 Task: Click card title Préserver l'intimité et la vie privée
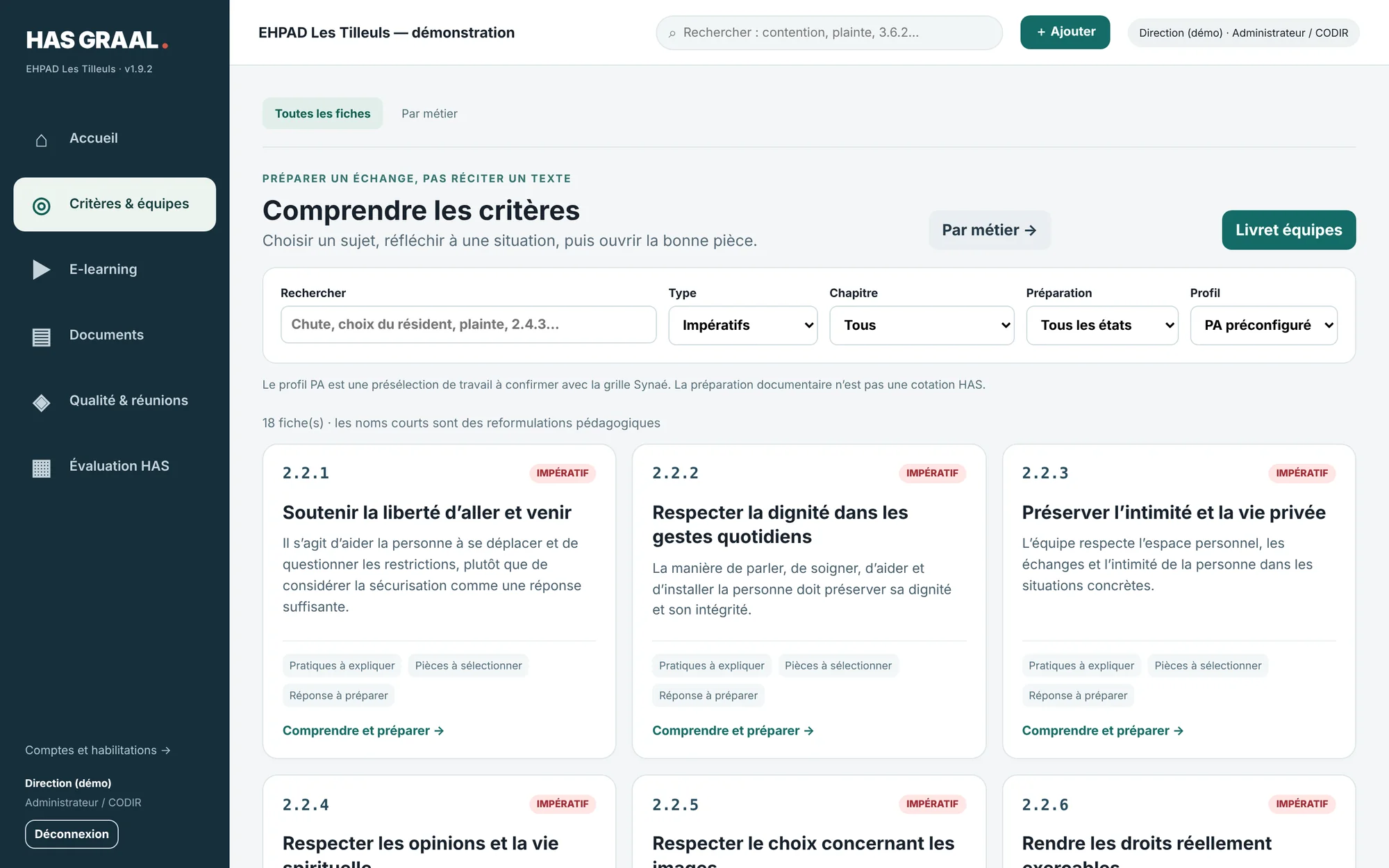tap(1174, 512)
